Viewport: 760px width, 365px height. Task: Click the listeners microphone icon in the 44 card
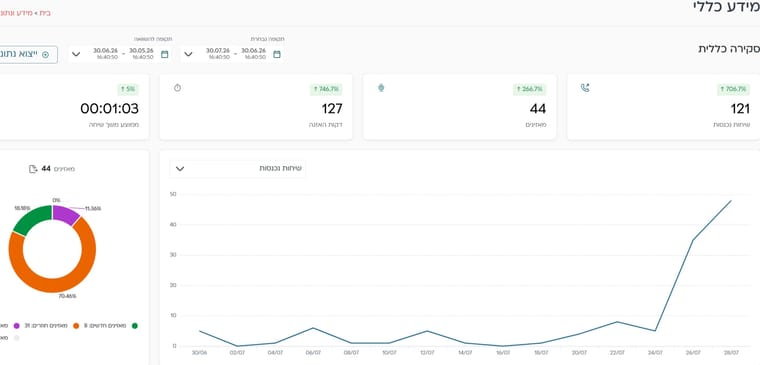coord(381,88)
